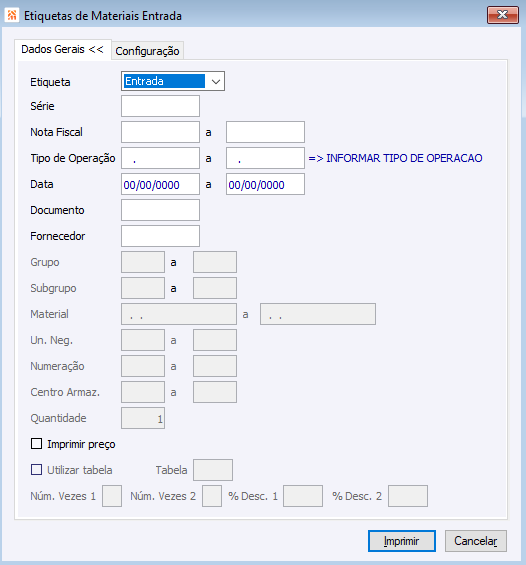Click the second Subgrupo range field

(x=215, y=288)
